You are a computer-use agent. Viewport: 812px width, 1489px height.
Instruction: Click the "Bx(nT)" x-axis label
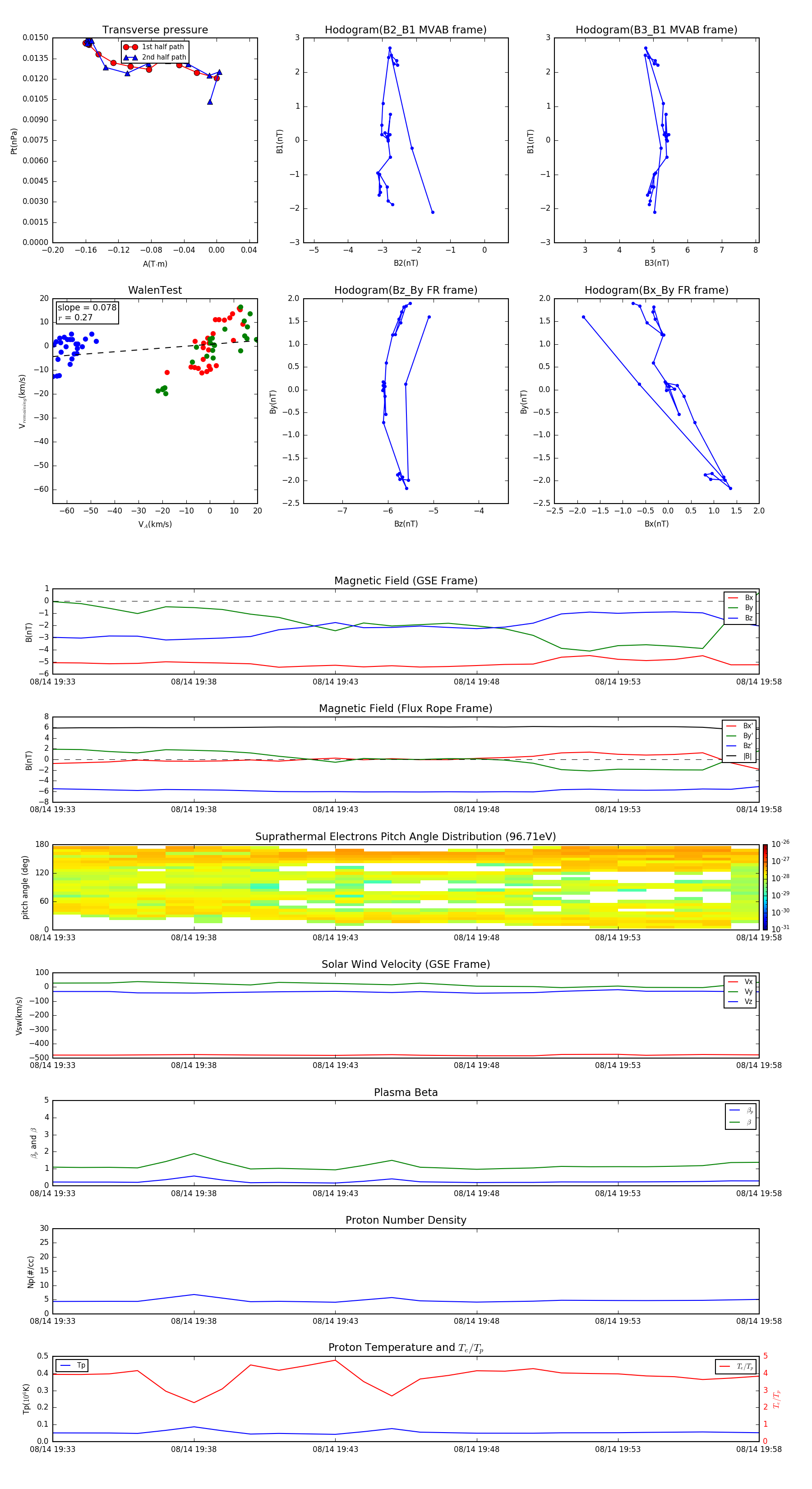[x=656, y=524]
